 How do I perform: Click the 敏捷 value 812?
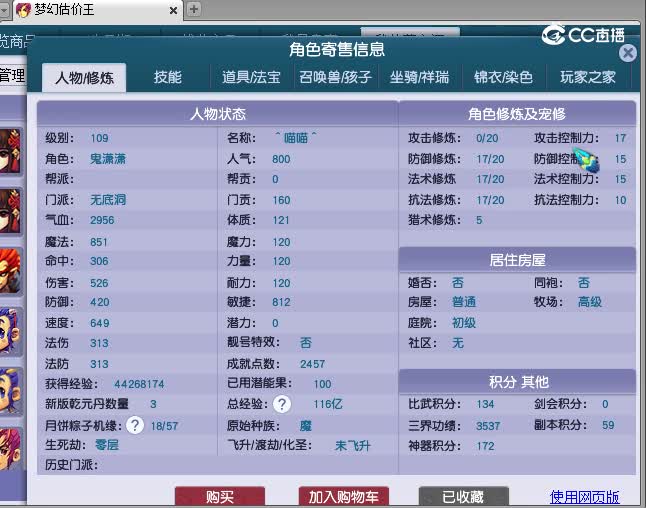pyautogui.click(x=281, y=302)
